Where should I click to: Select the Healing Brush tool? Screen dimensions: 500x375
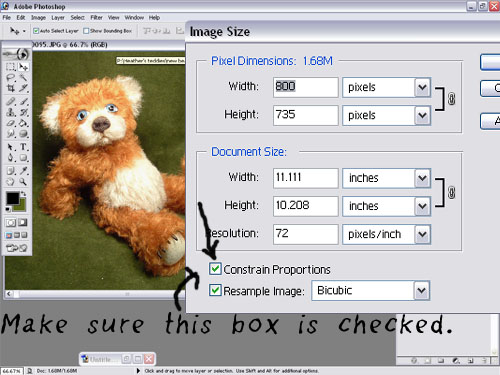(11, 101)
